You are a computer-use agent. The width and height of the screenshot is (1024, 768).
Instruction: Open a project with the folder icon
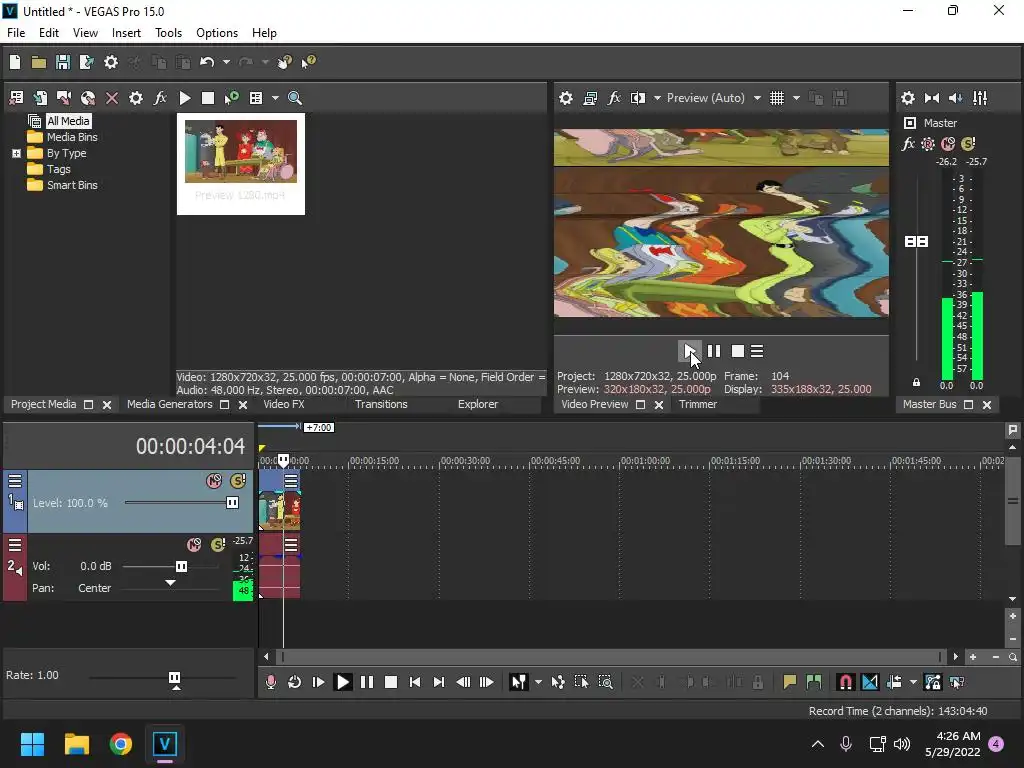pyautogui.click(x=39, y=62)
